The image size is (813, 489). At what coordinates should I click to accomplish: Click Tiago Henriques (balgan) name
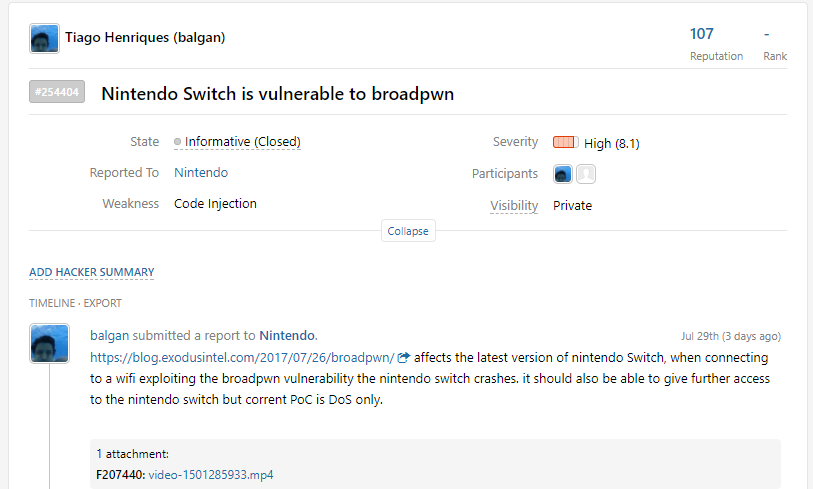pos(145,38)
